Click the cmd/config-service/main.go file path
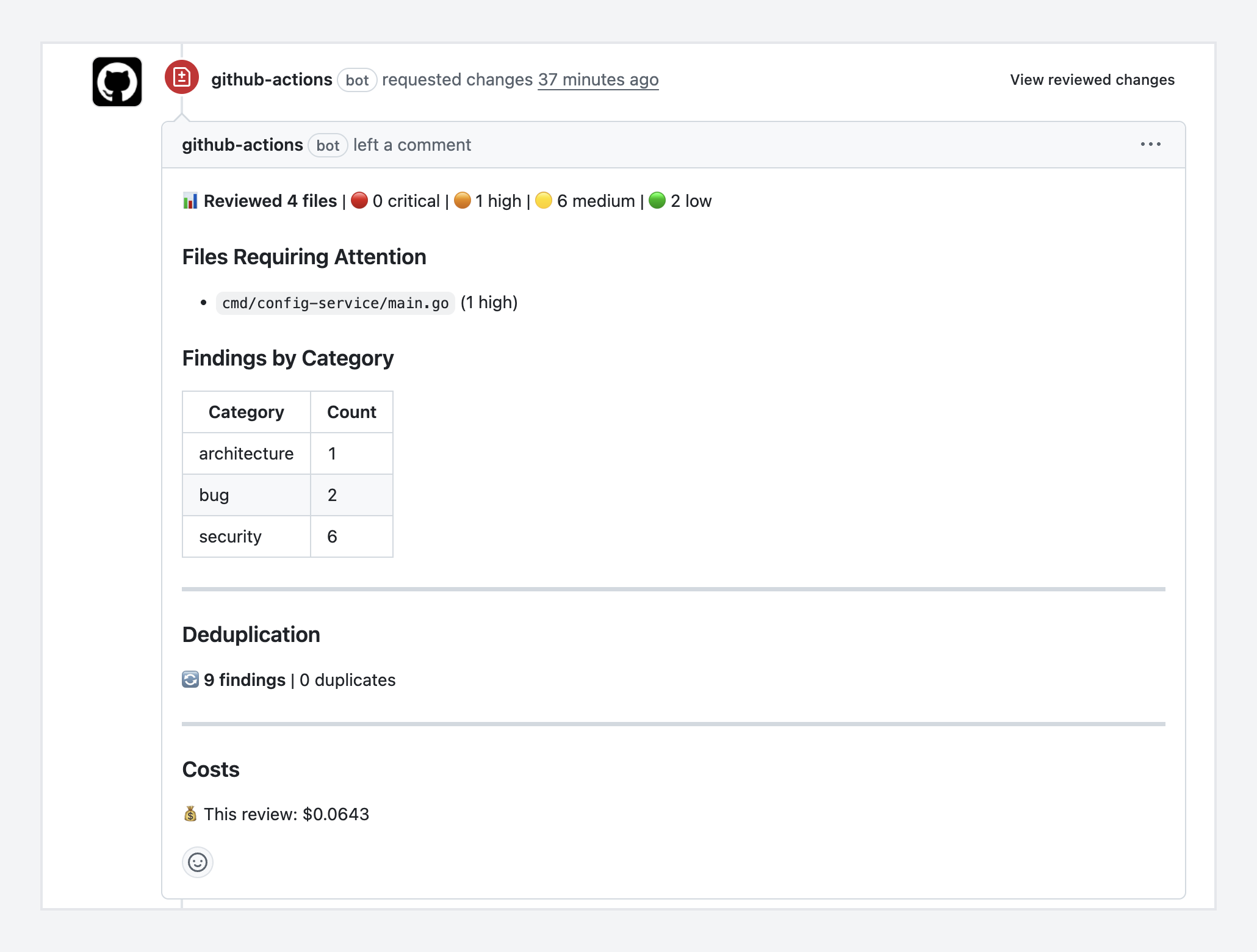This screenshot has width=1257, height=952. [335, 303]
